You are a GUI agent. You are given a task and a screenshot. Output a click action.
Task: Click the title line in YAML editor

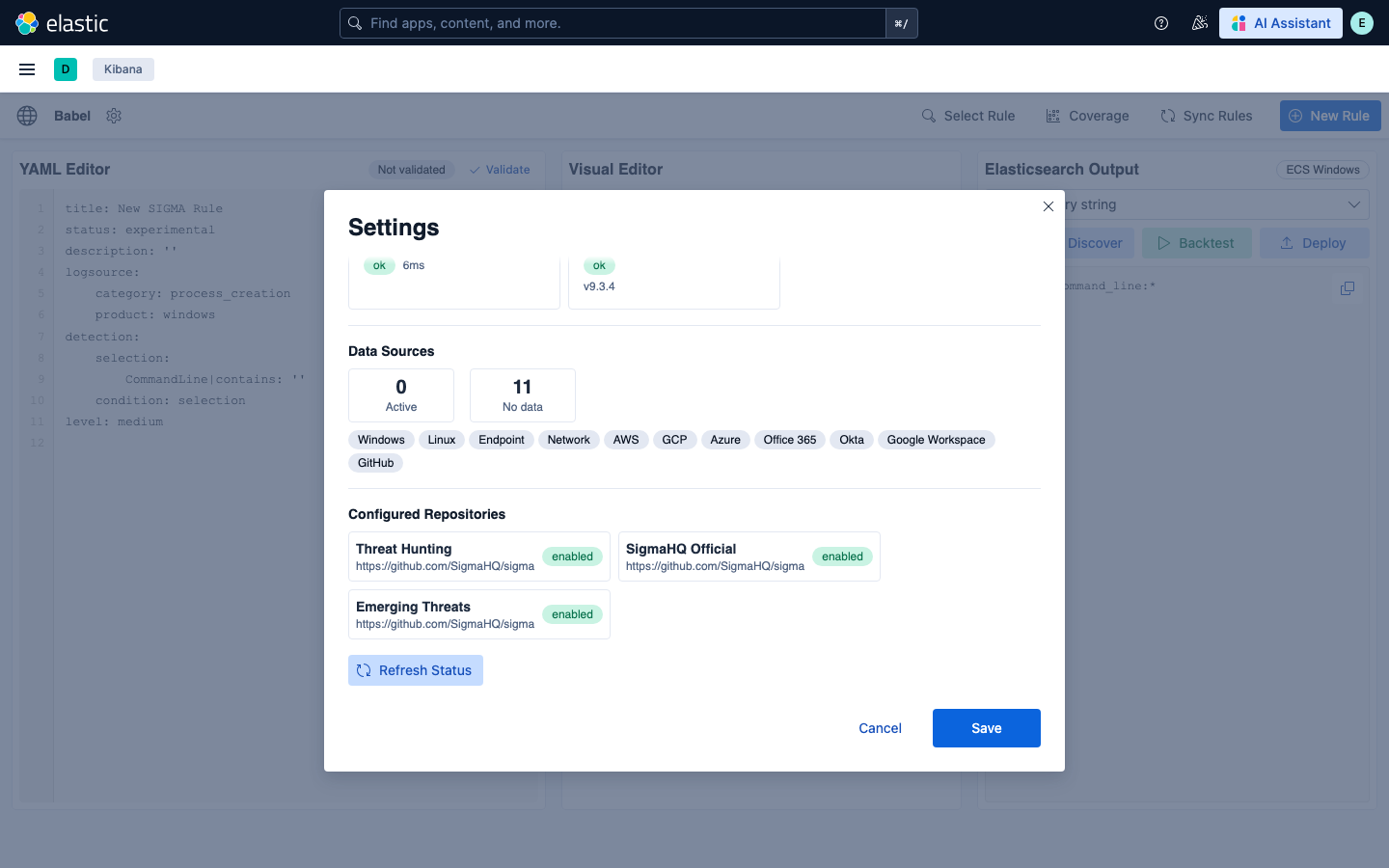click(x=144, y=208)
